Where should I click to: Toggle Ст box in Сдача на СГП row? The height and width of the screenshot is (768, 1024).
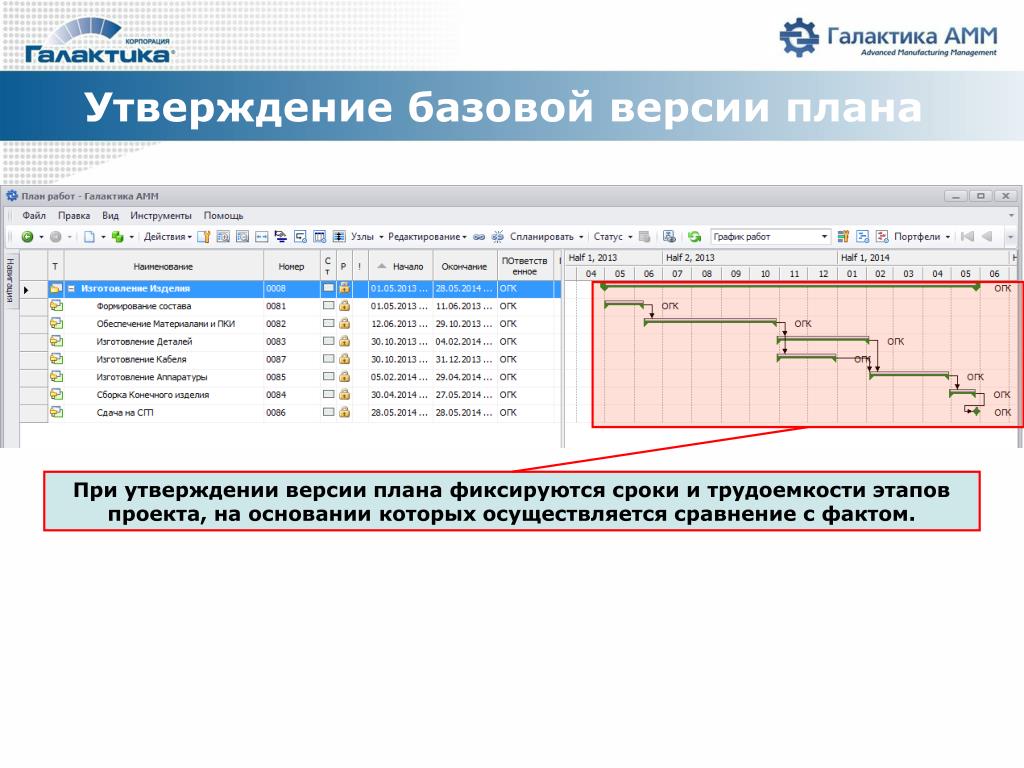(328, 412)
